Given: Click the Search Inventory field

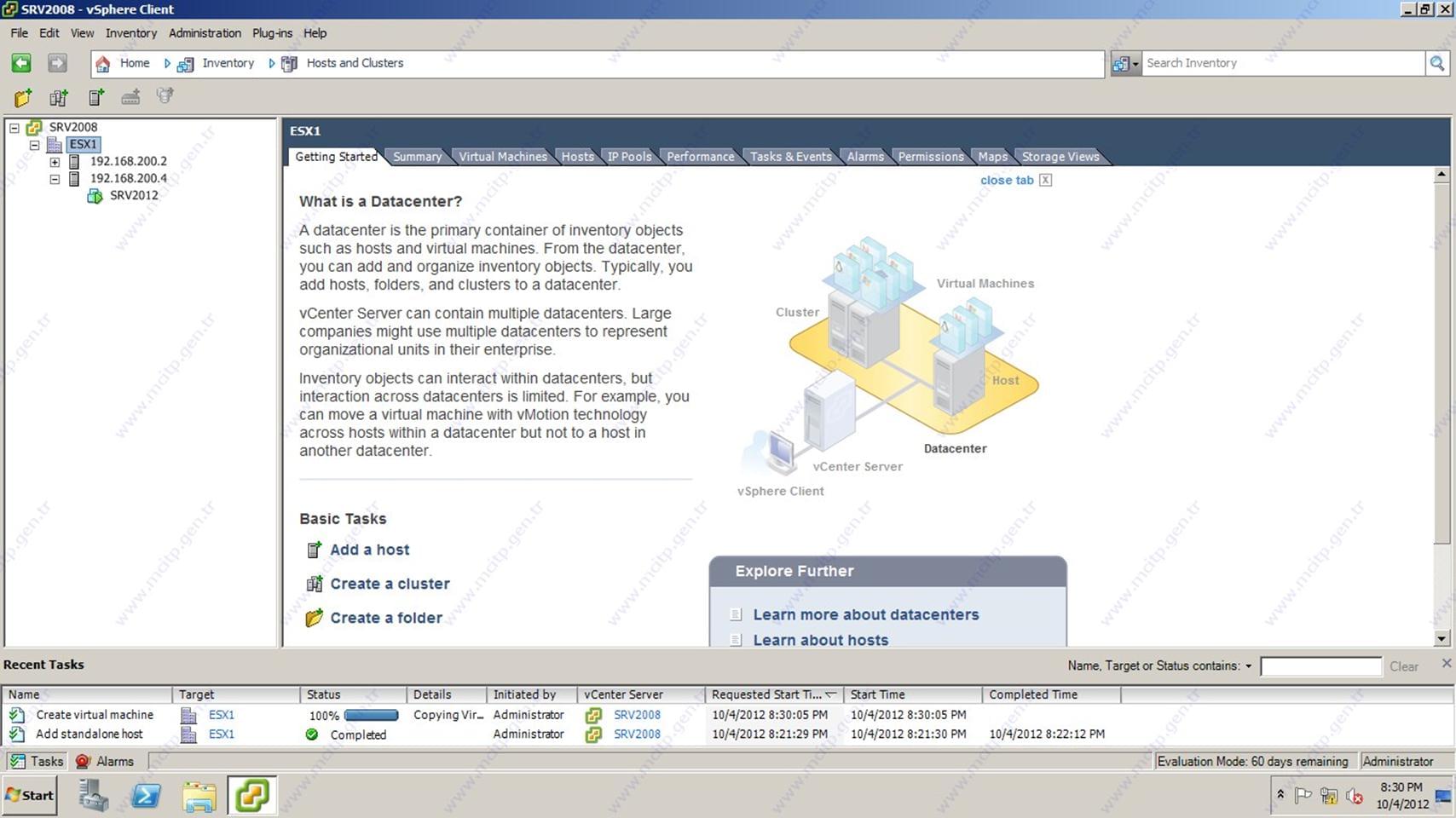Looking at the screenshot, I should coord(1283,63).
